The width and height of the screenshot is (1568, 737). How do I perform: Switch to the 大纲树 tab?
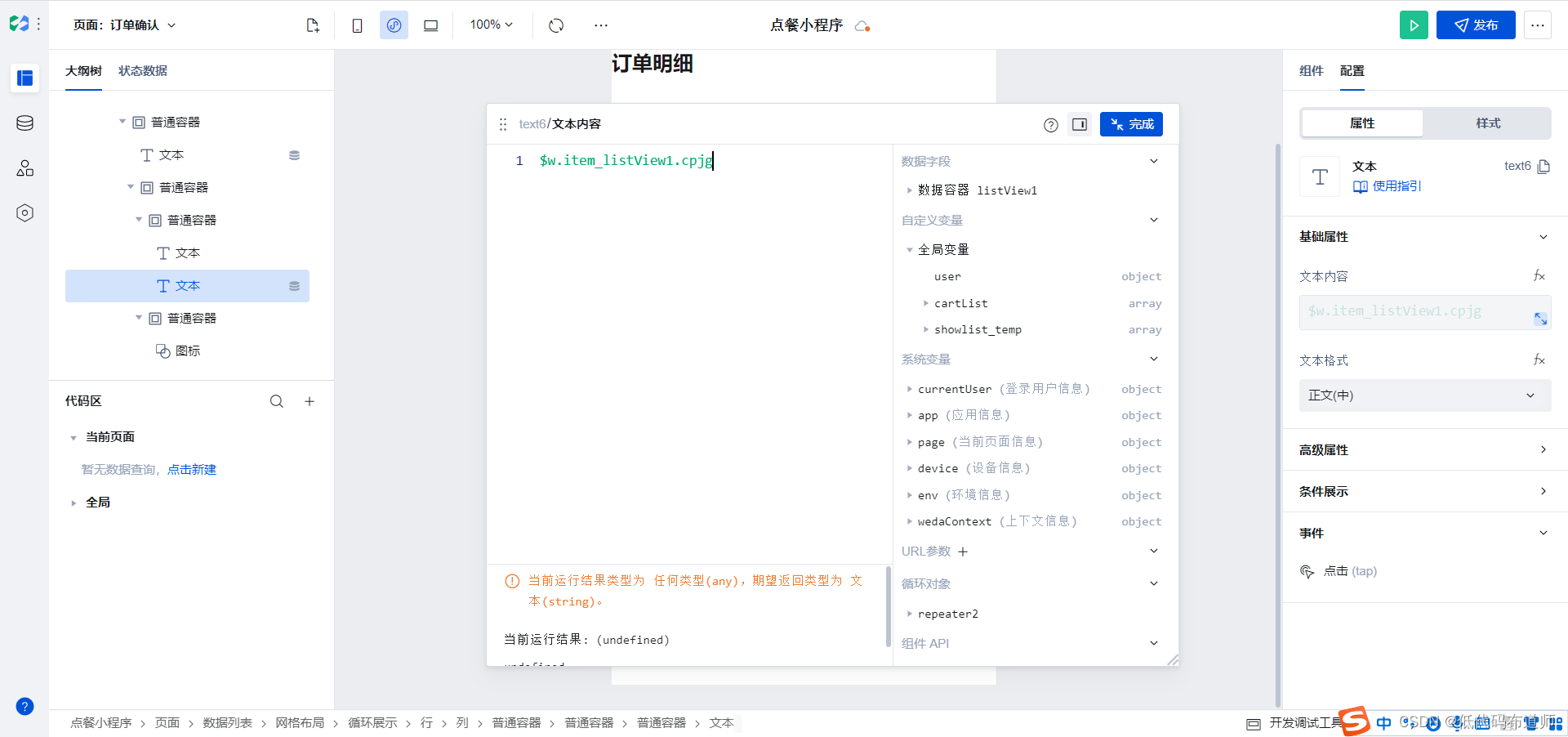[x=83, y=71]
